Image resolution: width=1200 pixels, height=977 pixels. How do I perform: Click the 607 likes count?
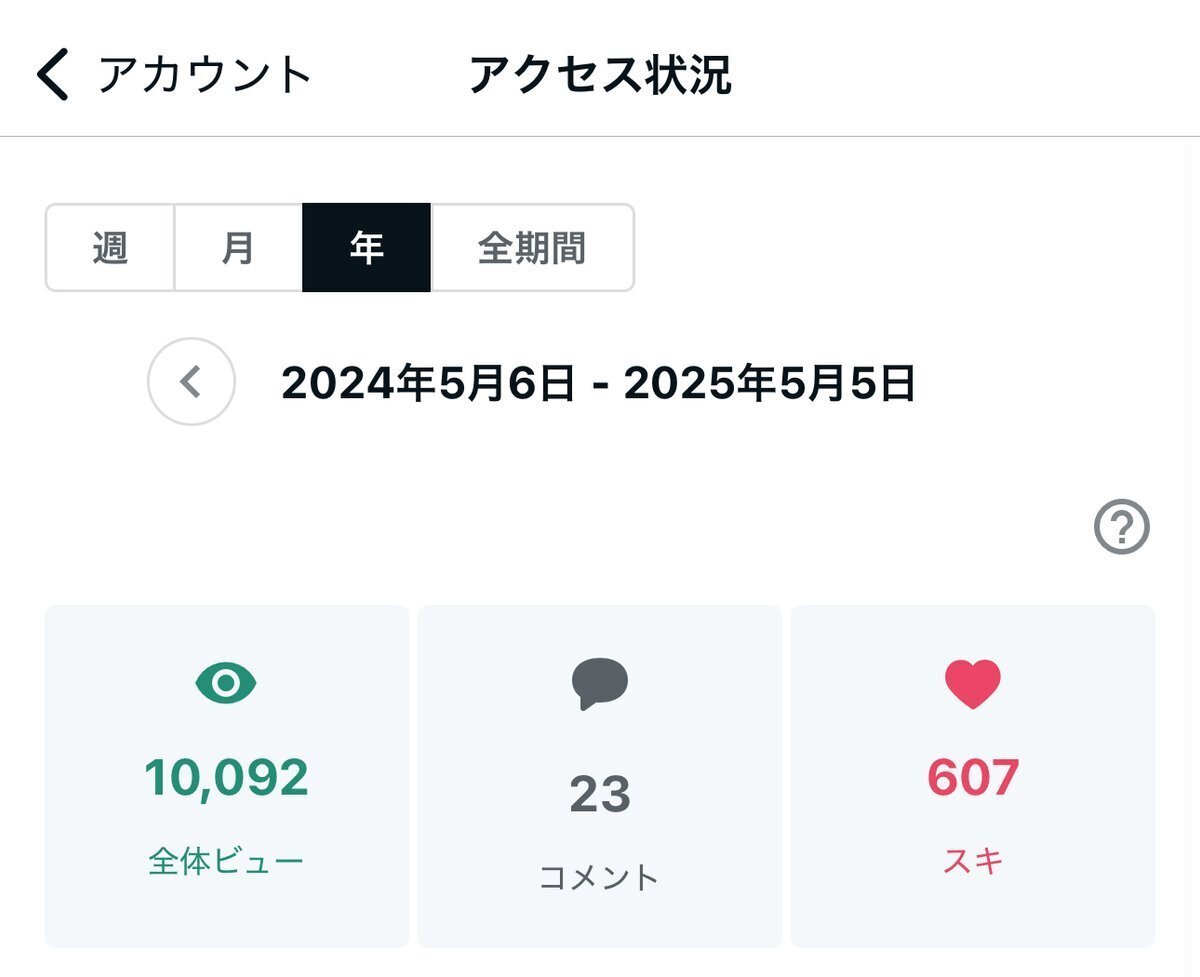point(972,778)
